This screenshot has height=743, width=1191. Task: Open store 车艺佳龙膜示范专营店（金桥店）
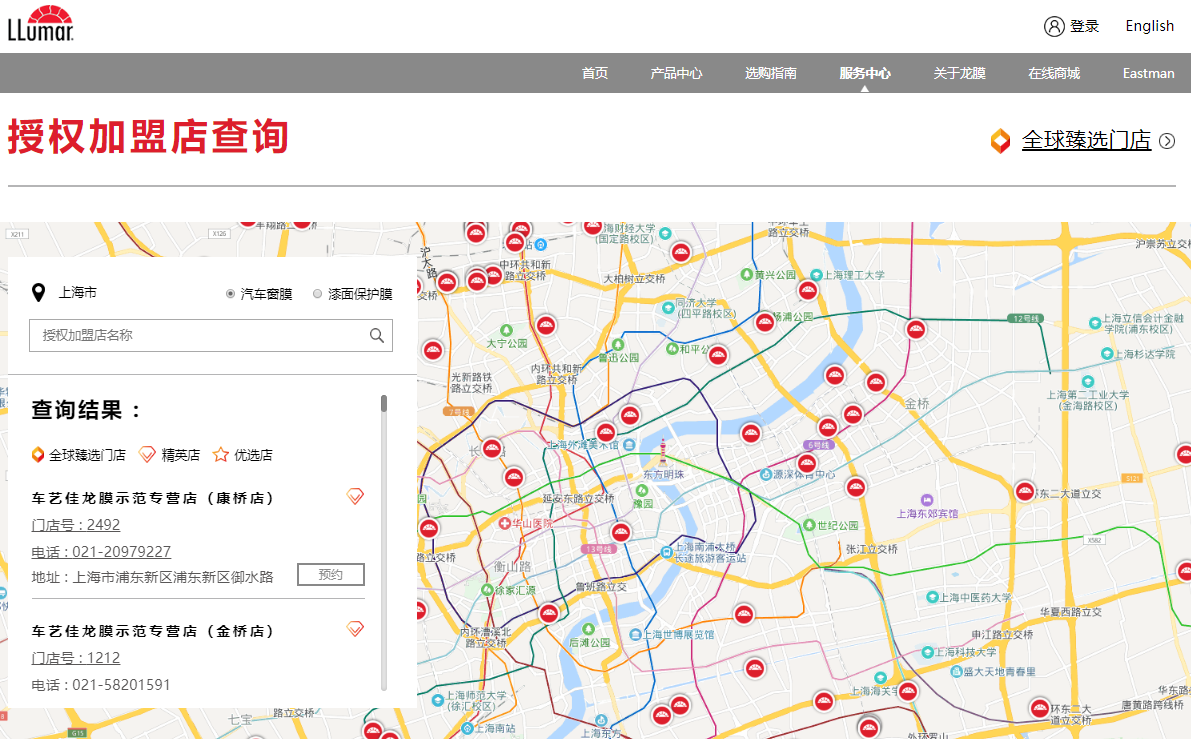[153, 631]
